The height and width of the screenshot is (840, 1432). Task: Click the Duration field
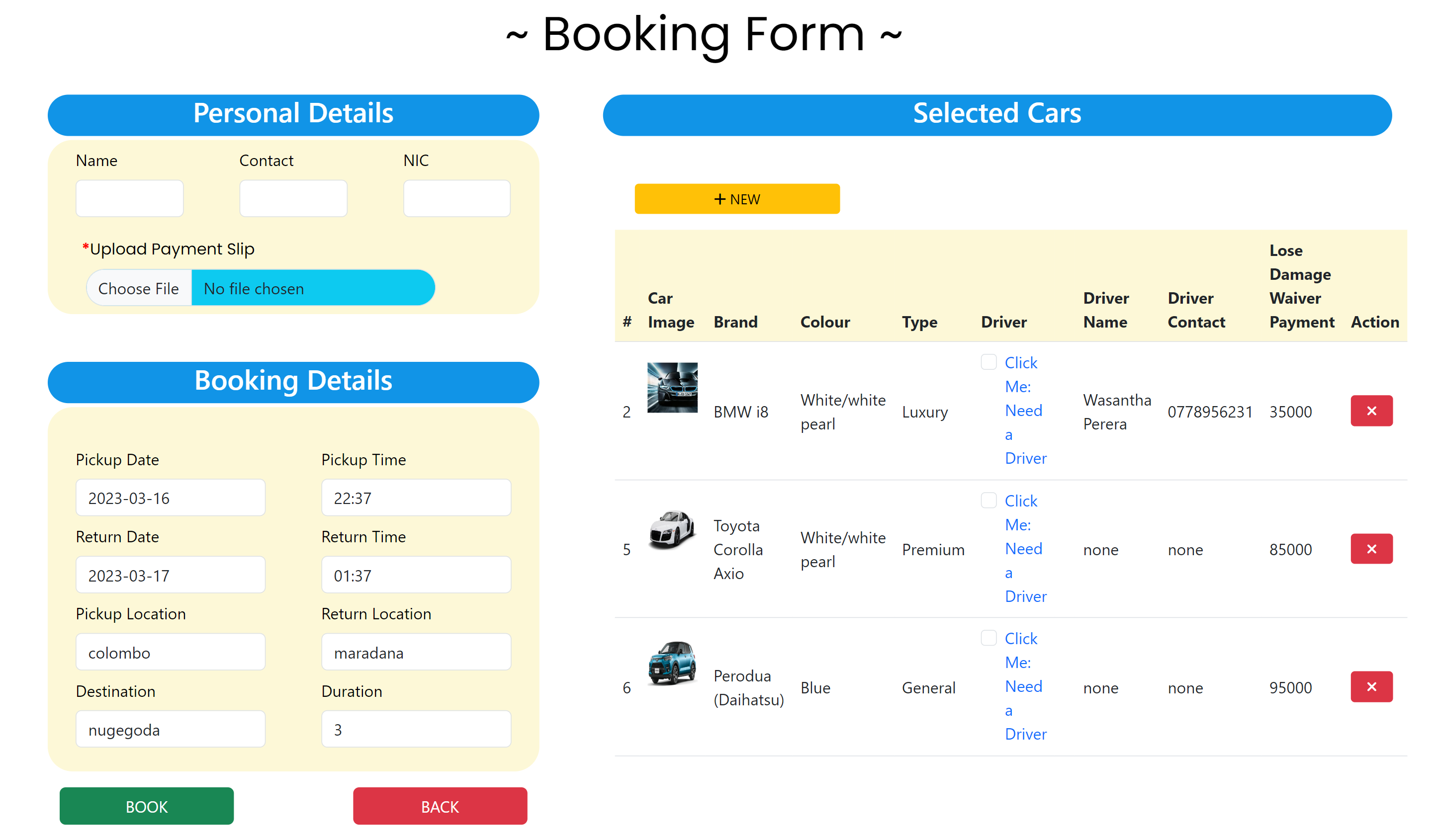(416, 729)
